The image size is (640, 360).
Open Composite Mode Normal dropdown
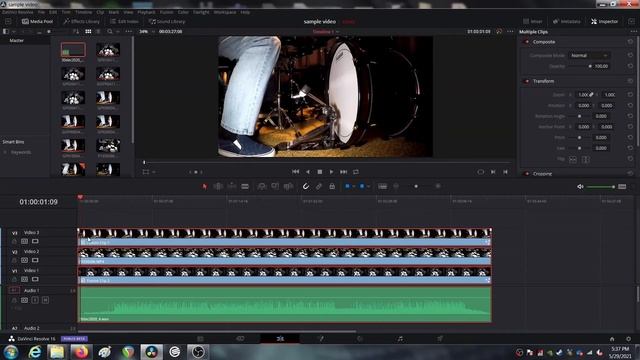click(x=589, y=56)
